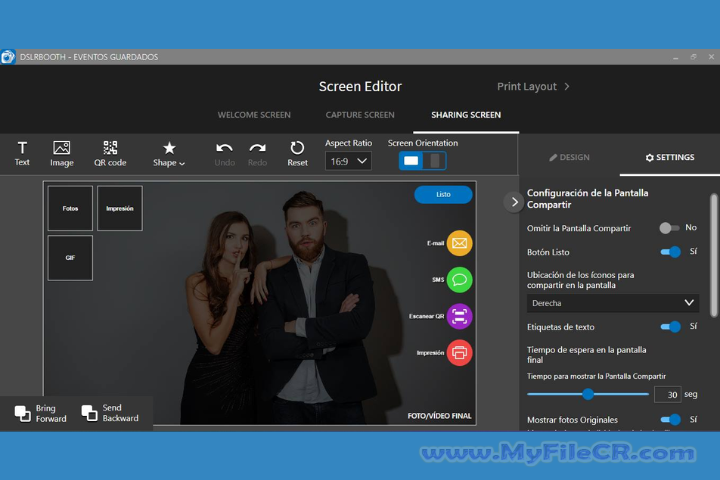The height and width of the screenshot is (480, 720).
Task: Select the GIF thumbnail box
Action: [x=70, y=258]
